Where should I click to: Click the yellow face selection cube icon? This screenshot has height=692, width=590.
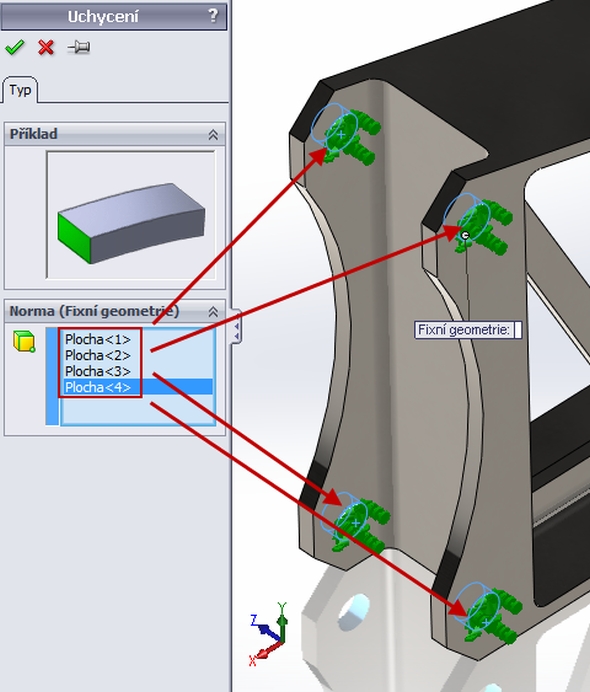pos(24,342)
